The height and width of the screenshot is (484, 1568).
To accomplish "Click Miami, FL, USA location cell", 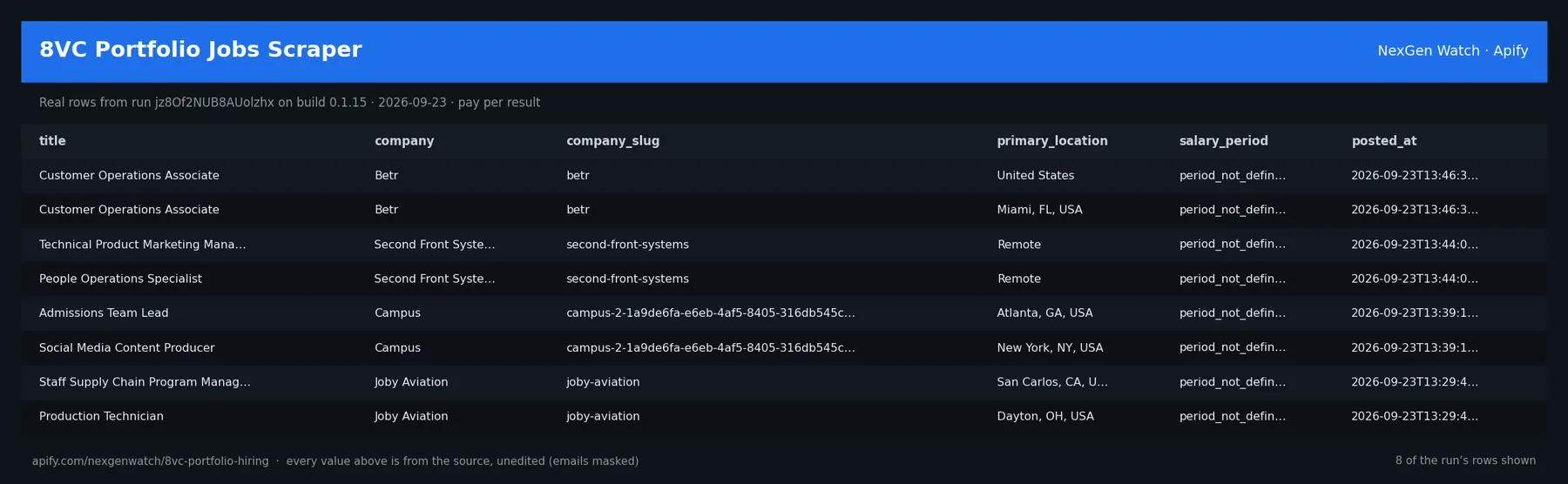I will click(1039, 210).
